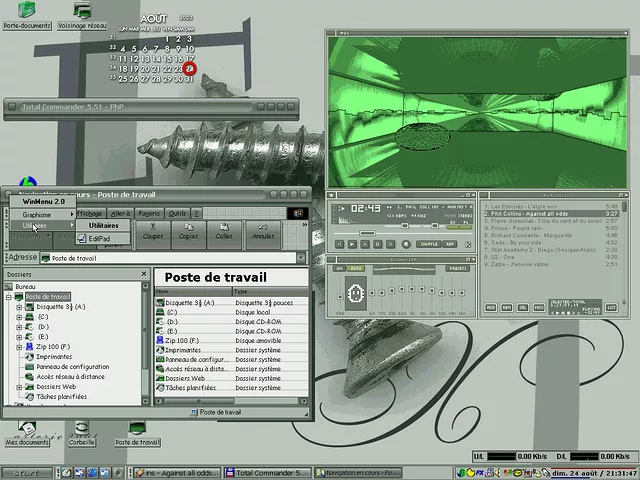Click the equalizer PRESETS button

coord(456,268)
